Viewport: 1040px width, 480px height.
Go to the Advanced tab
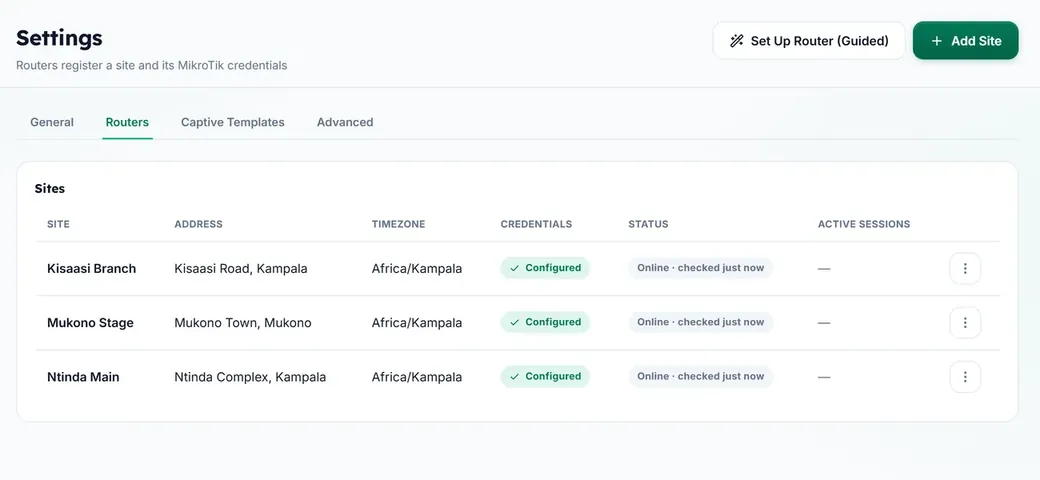click(x=345, y=122)
